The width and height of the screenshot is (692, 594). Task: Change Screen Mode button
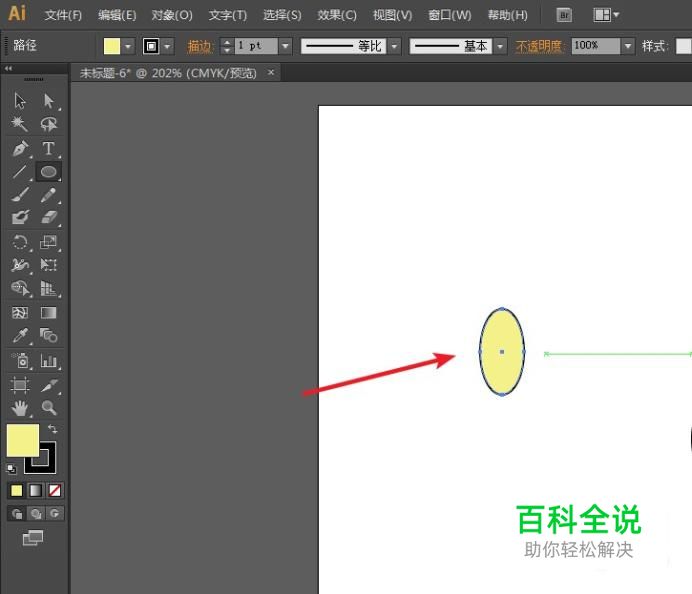(x=33, y=538)
